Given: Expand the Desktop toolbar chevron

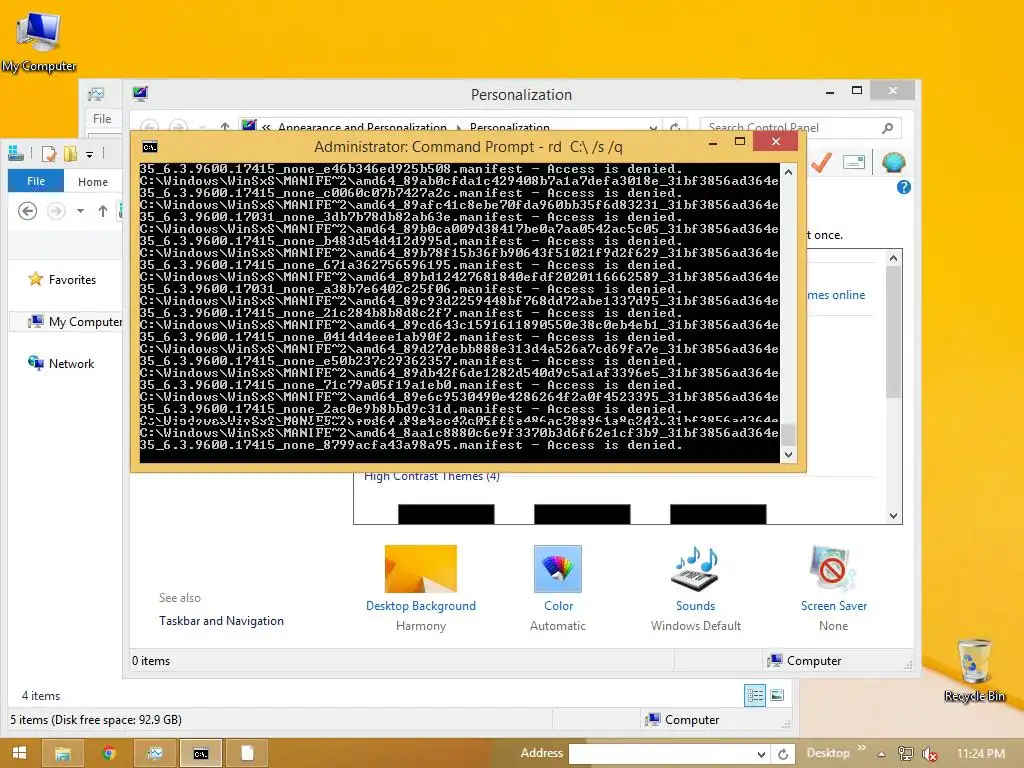Looking at the screenshot, I should pos(861,748).
